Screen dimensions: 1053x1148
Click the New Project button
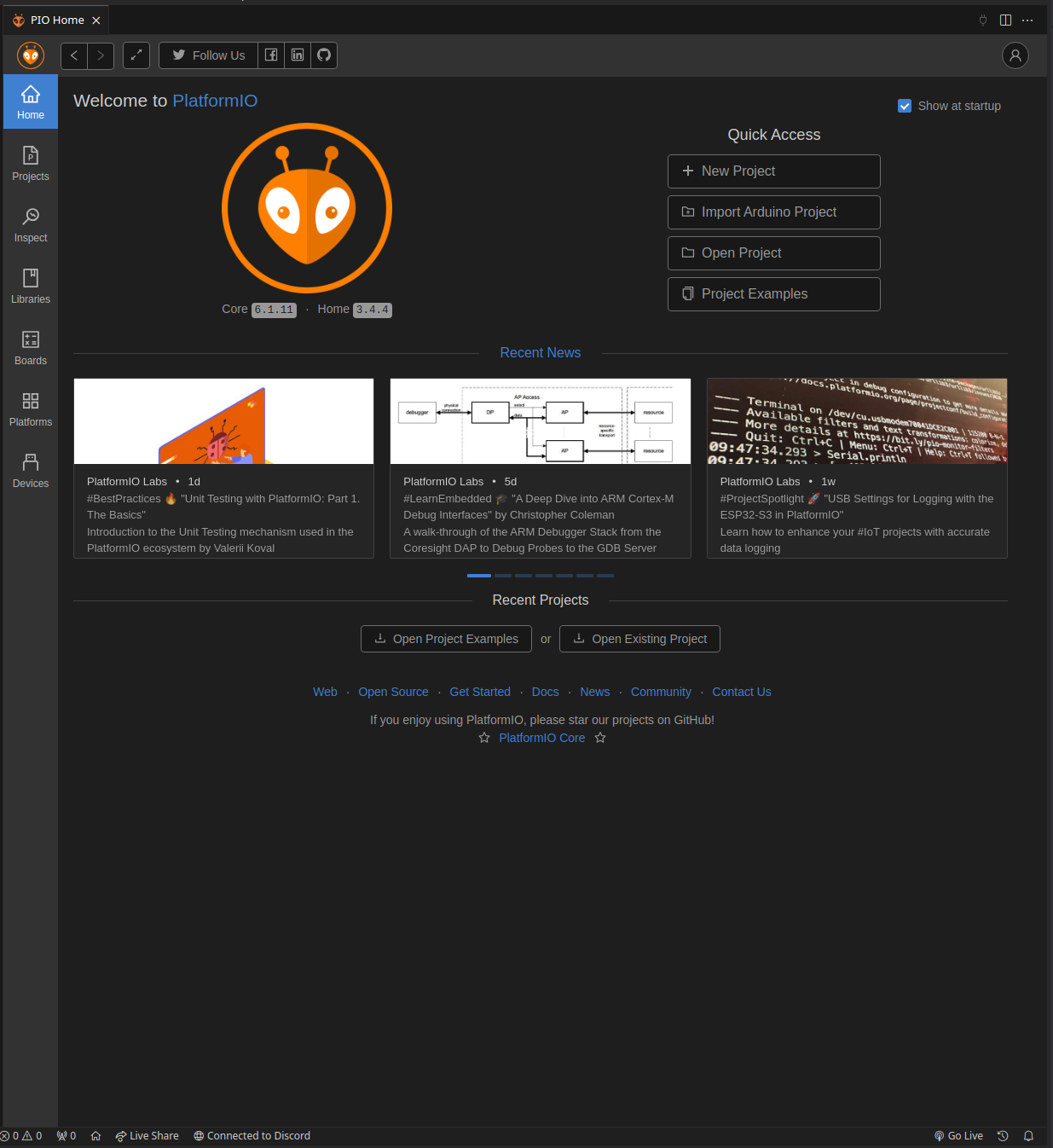(773, 171)
